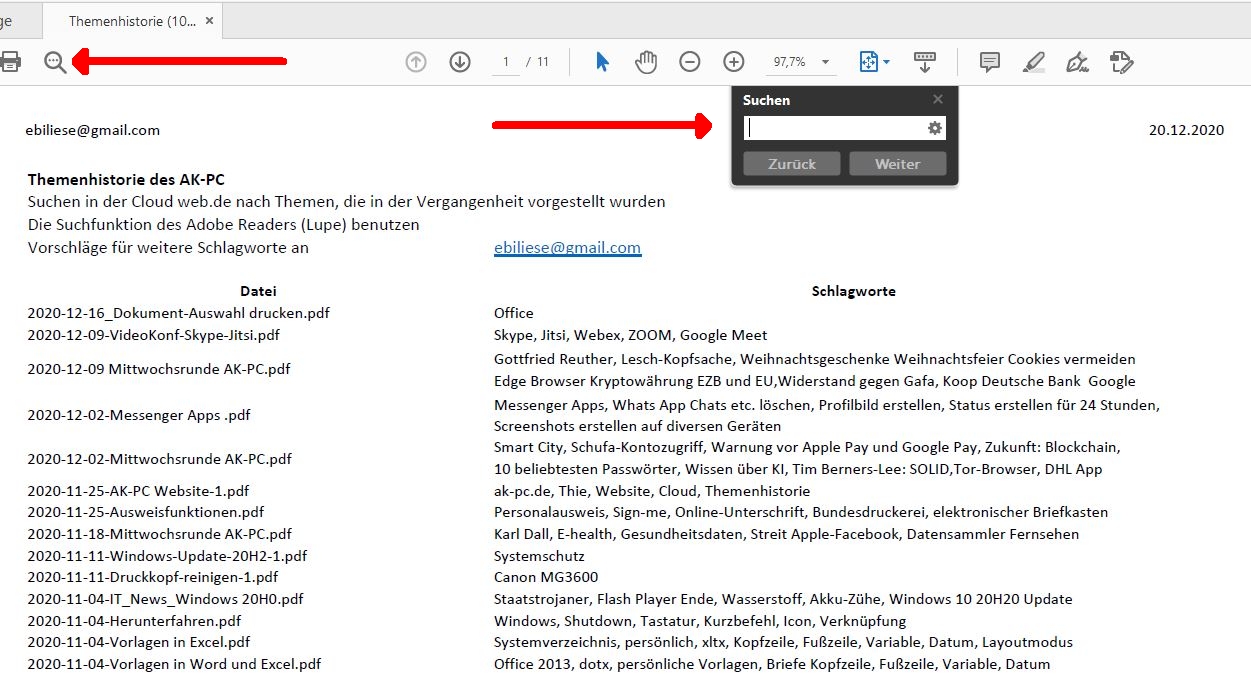This screenshot has width=1251, height=679.
Task: Click '2020-11-04-Vorlagen in Excel.pdf'
Action: [139, 642]
